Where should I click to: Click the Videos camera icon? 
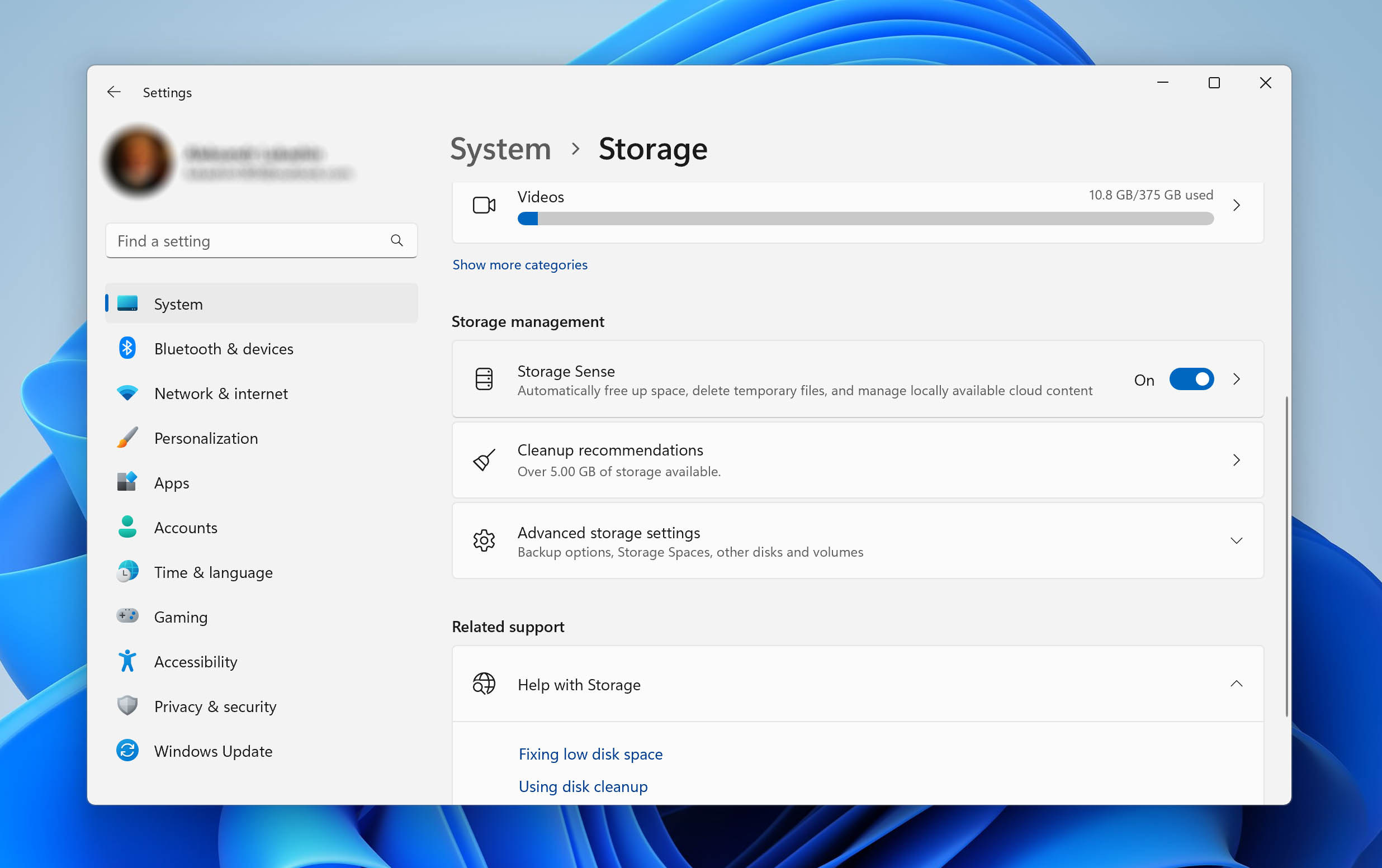pos(484,205)
